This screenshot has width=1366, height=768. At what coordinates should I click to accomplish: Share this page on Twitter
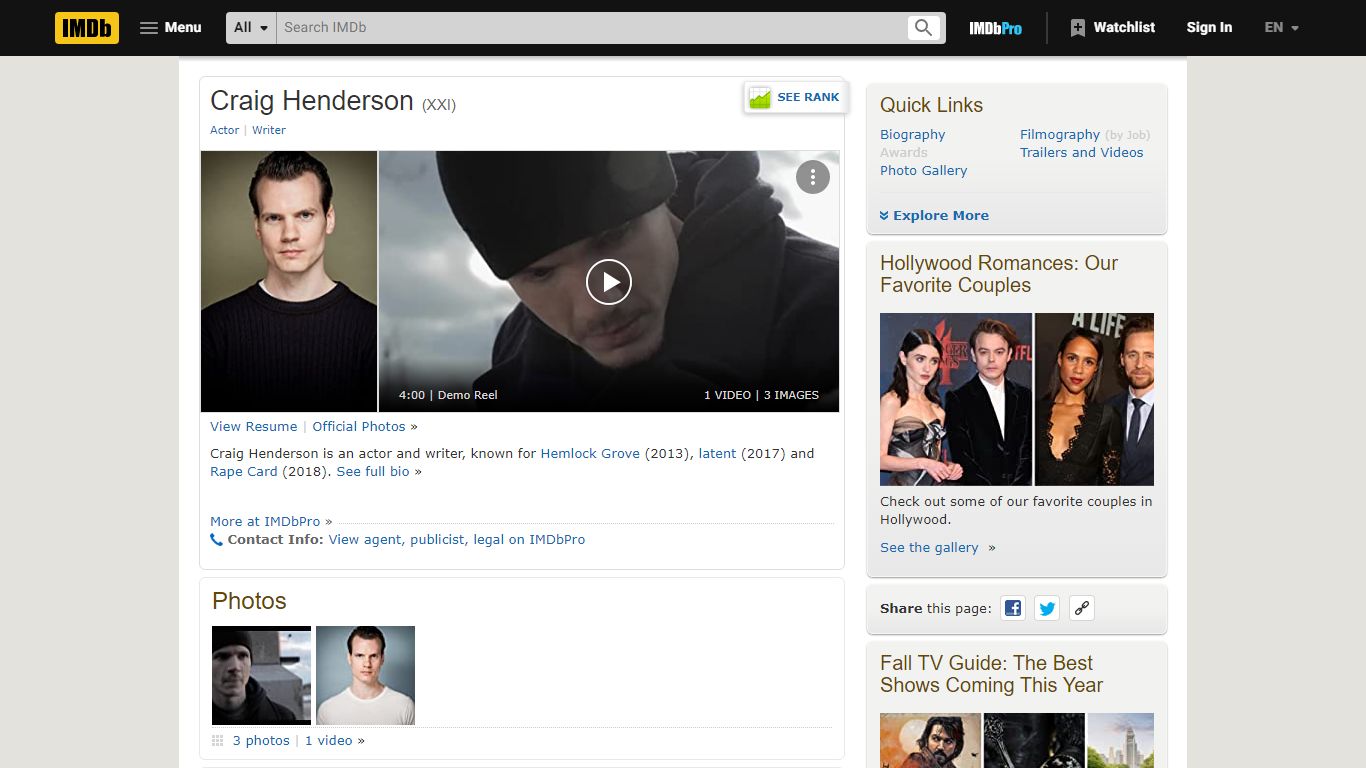tap(1047, 608)
